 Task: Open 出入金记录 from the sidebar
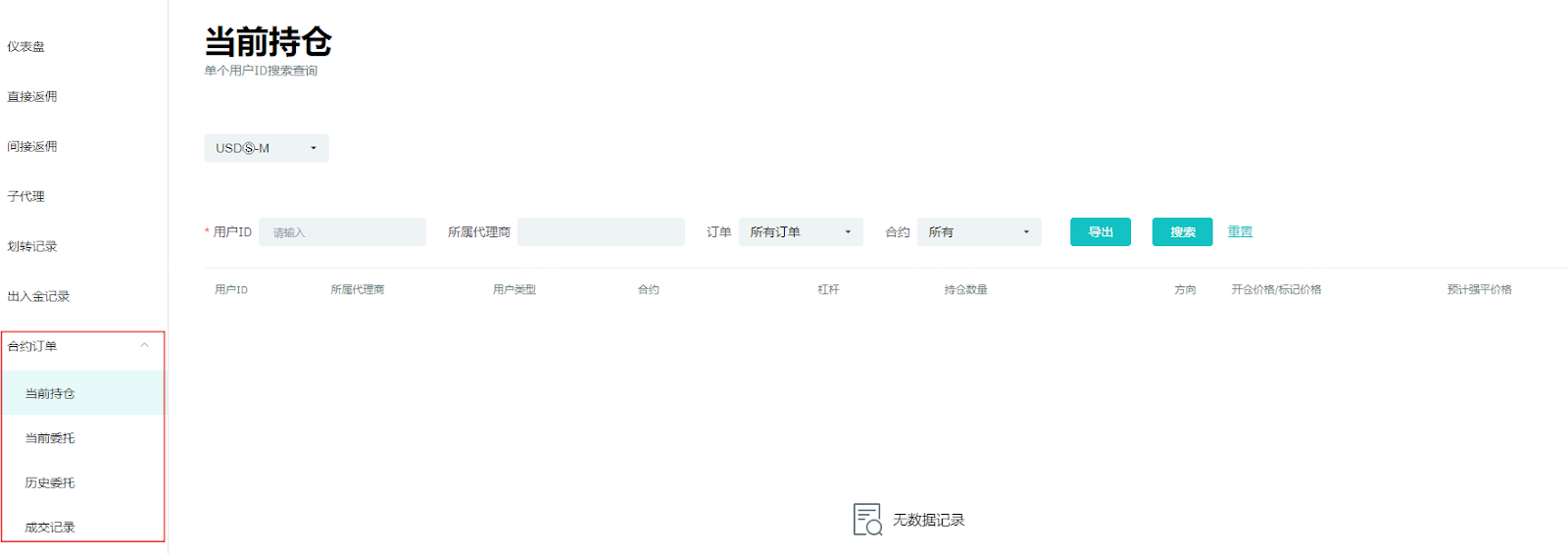[x=38, y=297]
